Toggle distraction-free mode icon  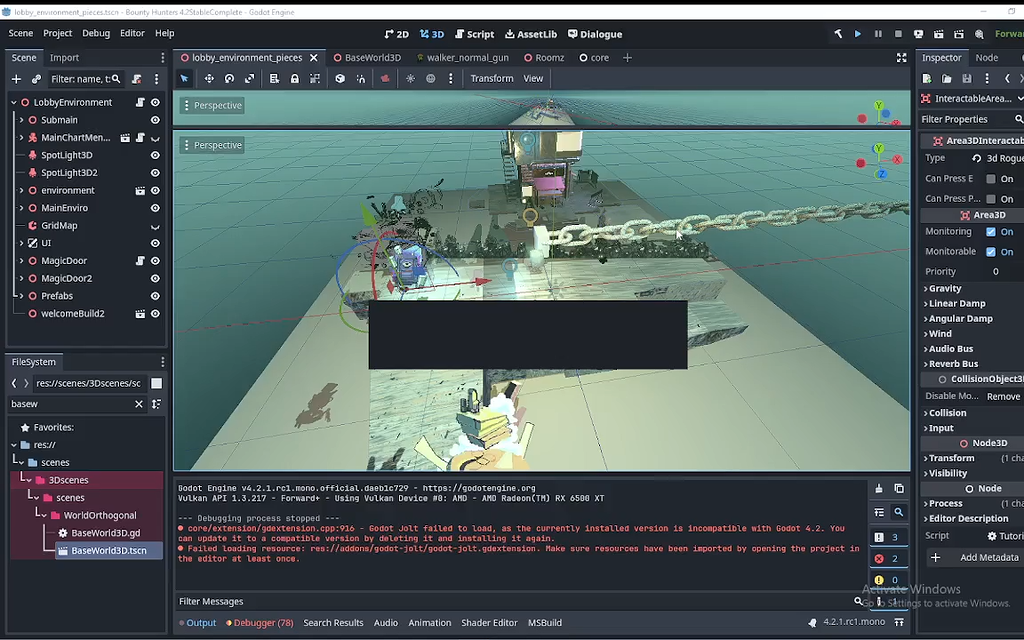coord(901,58)
